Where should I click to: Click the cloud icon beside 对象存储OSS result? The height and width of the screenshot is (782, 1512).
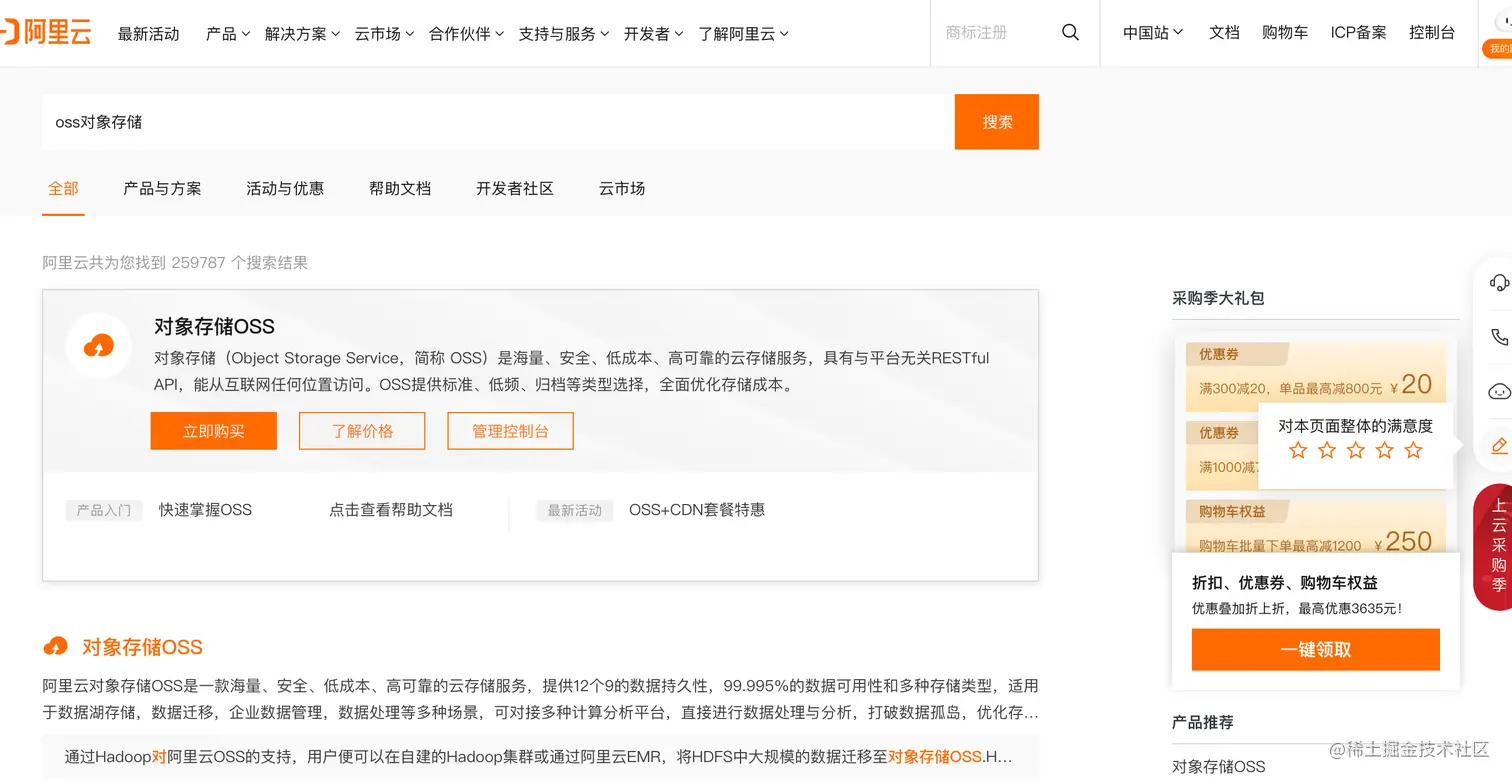tap(56, 647)
